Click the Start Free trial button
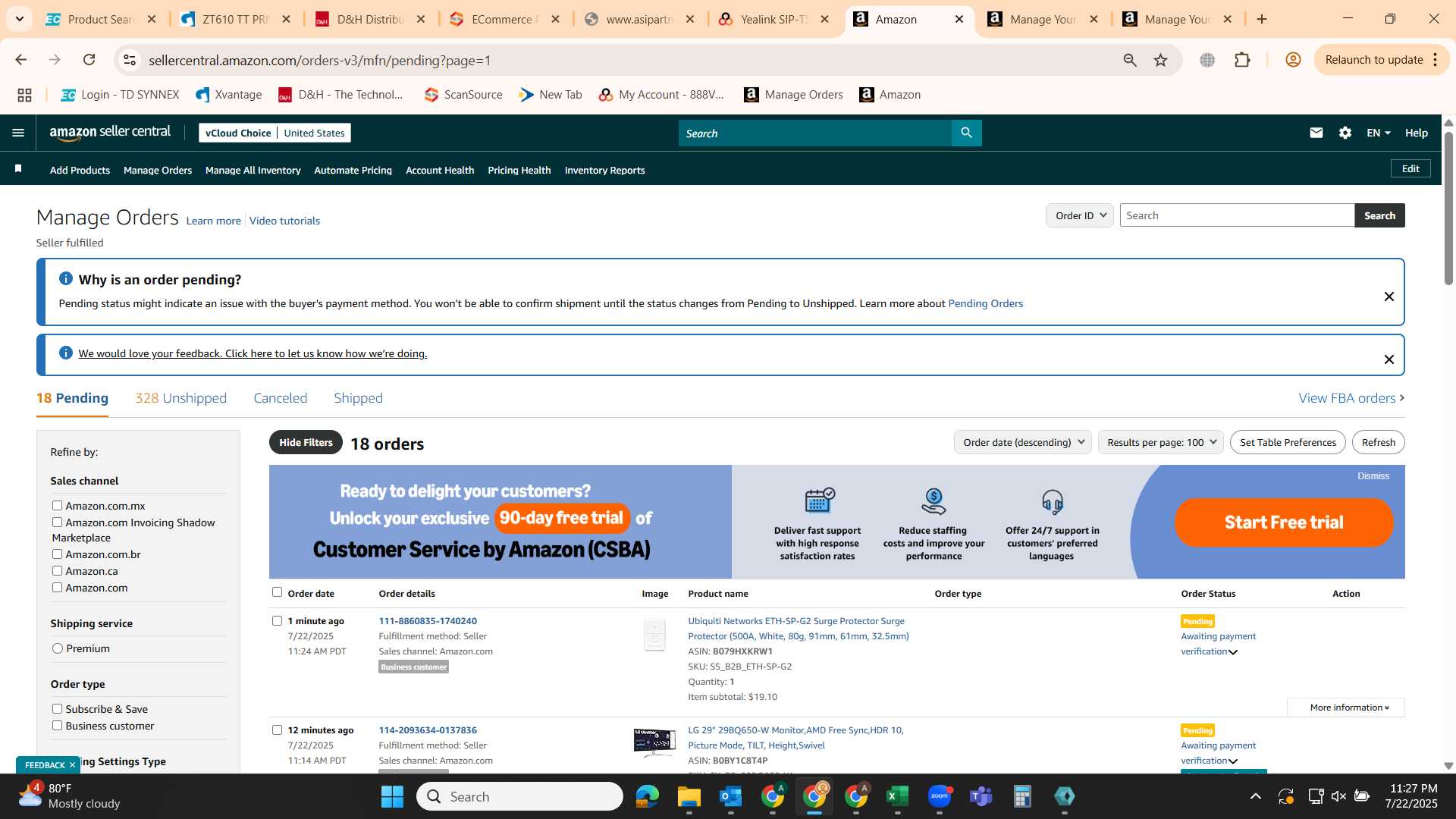This screenshot has width=1456, height=819. point(1284,522)
